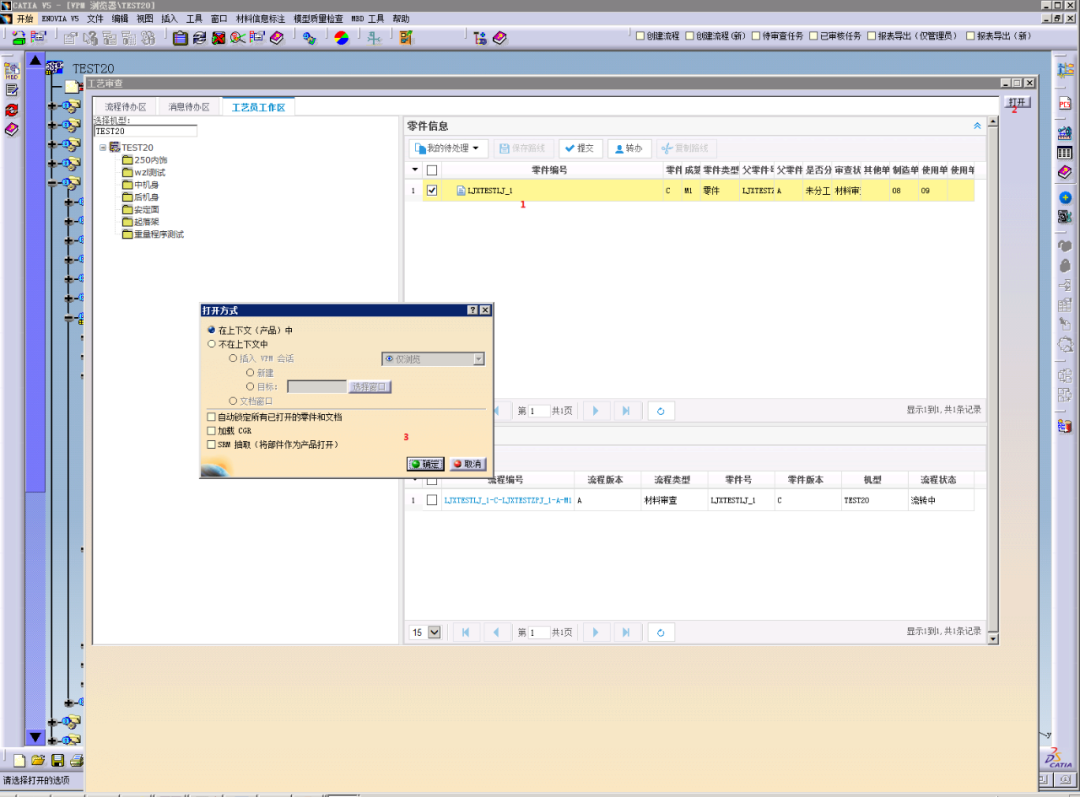Go to next page in lower table pager
The image size is (1080, 797).
tap(596, 632)
